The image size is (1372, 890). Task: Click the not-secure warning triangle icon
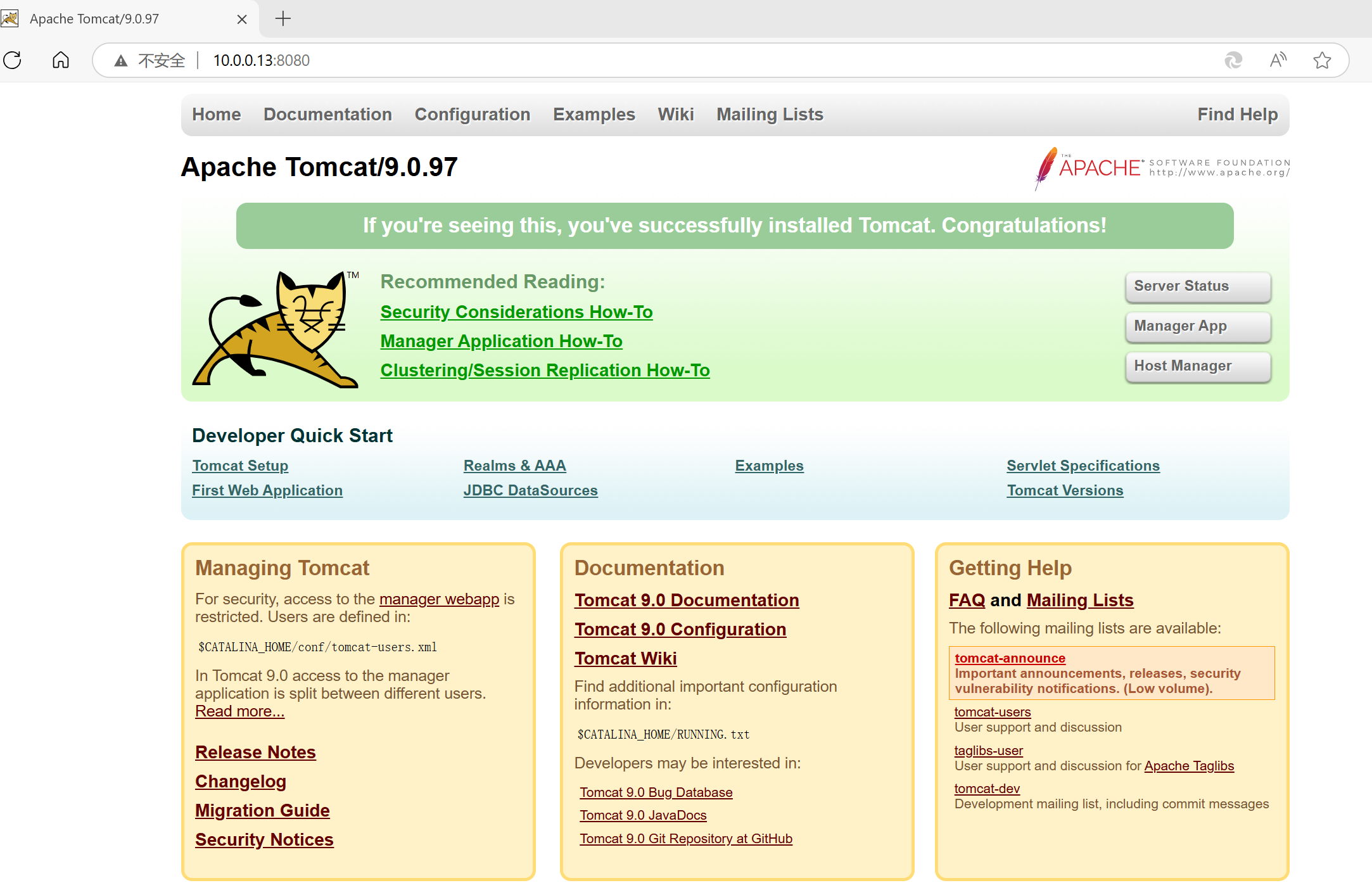[x=120, y=61]
